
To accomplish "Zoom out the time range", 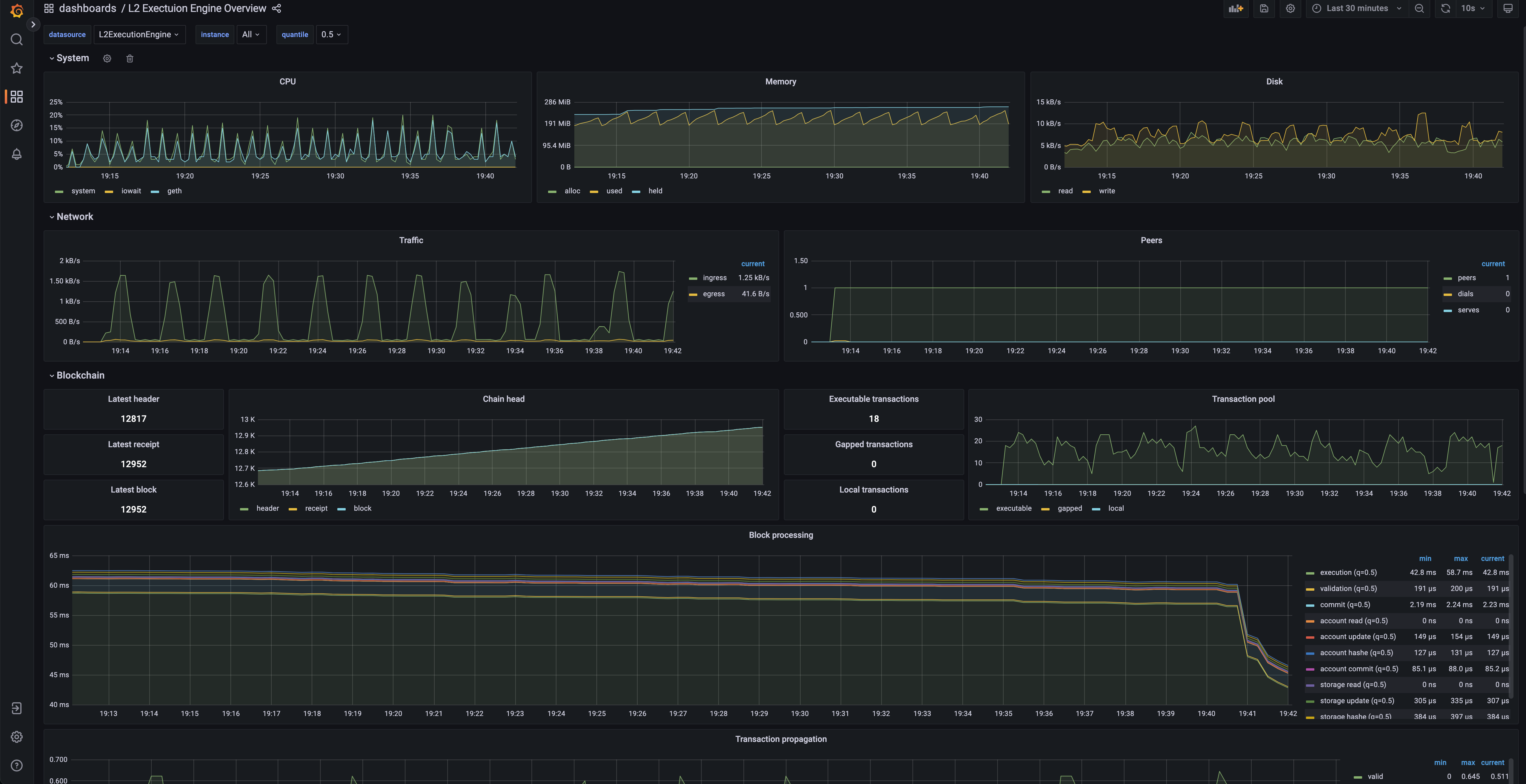I will 1419,8.
